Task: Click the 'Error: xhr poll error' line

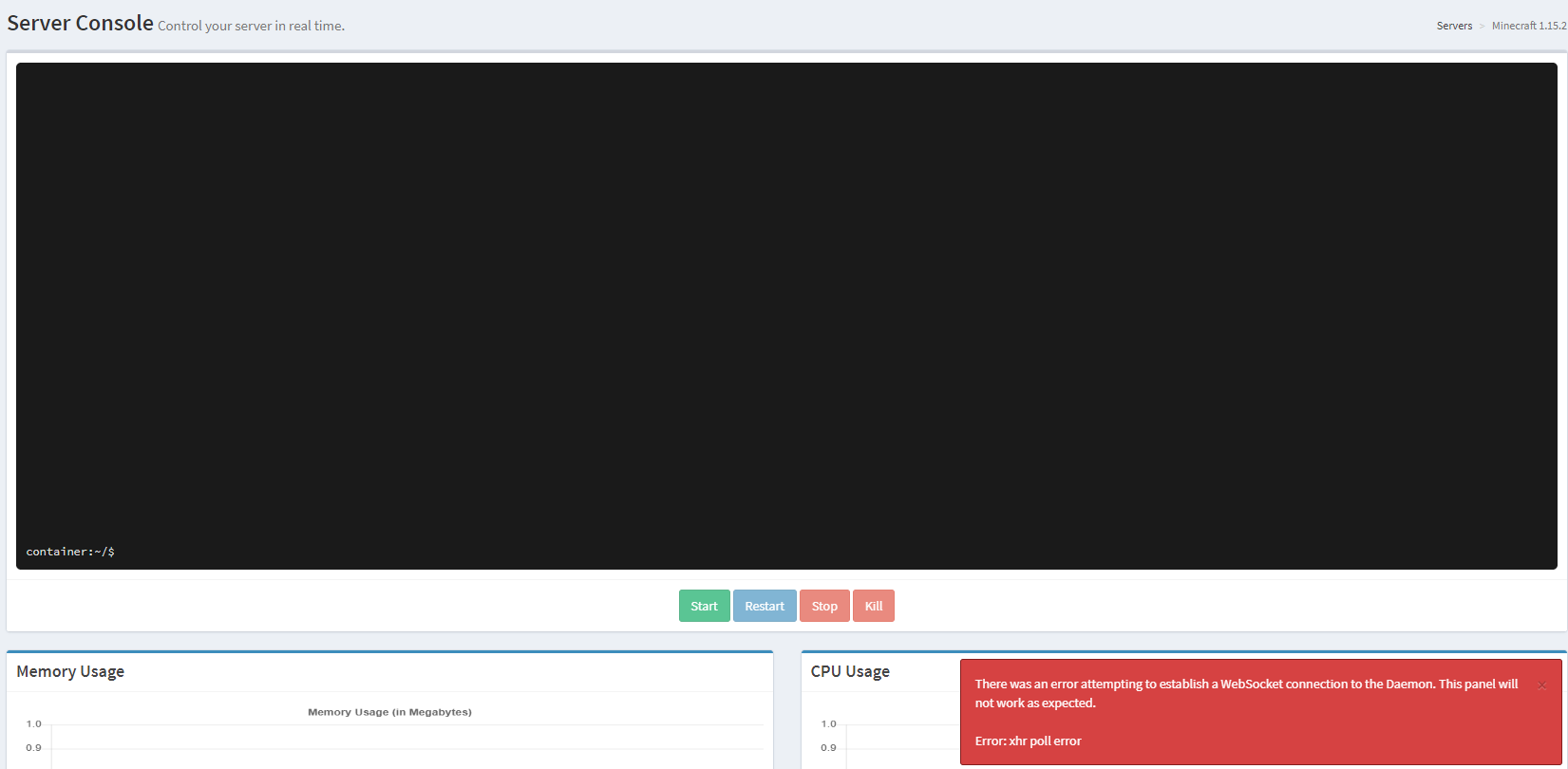Action: 1028,741
